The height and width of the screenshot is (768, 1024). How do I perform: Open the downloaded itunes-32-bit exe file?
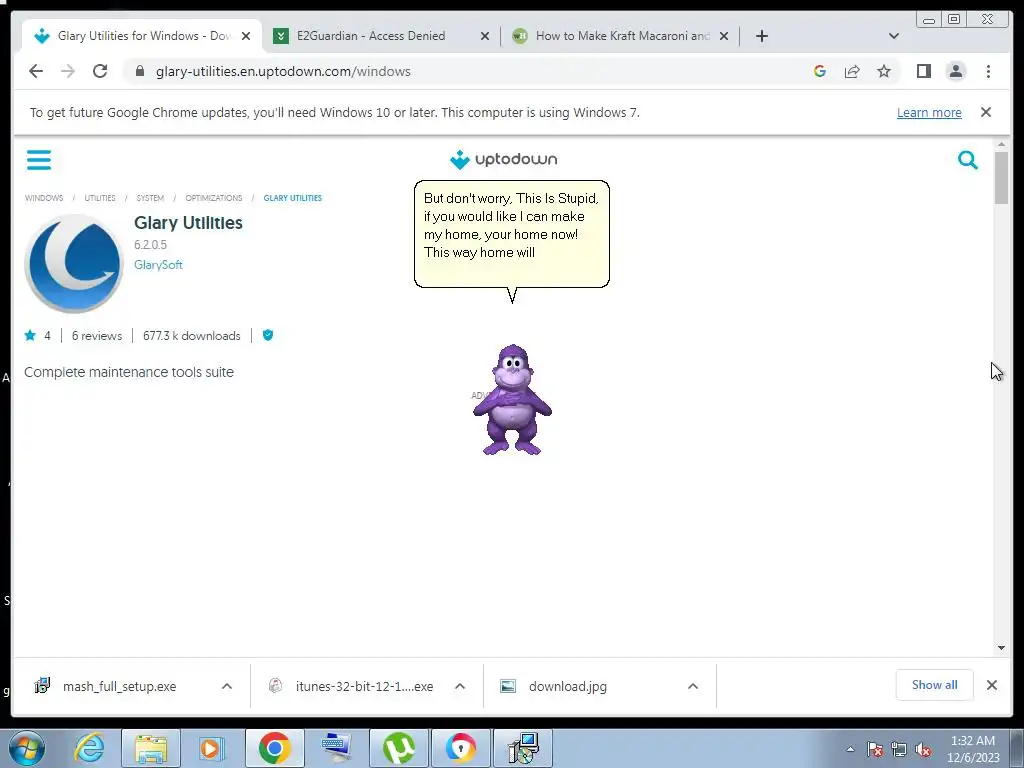pos(364,686)
